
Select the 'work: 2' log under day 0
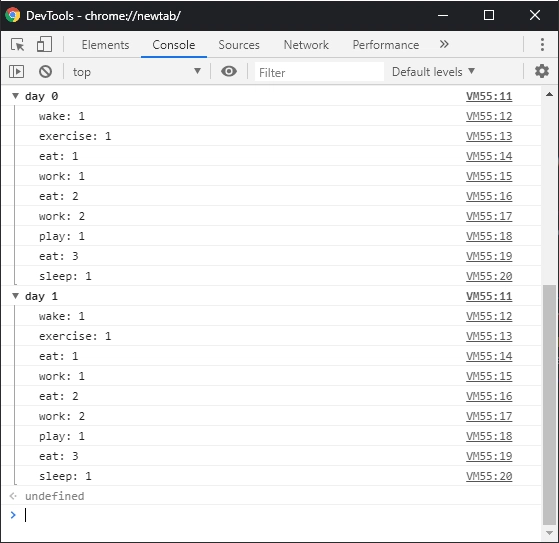(62, 216)
